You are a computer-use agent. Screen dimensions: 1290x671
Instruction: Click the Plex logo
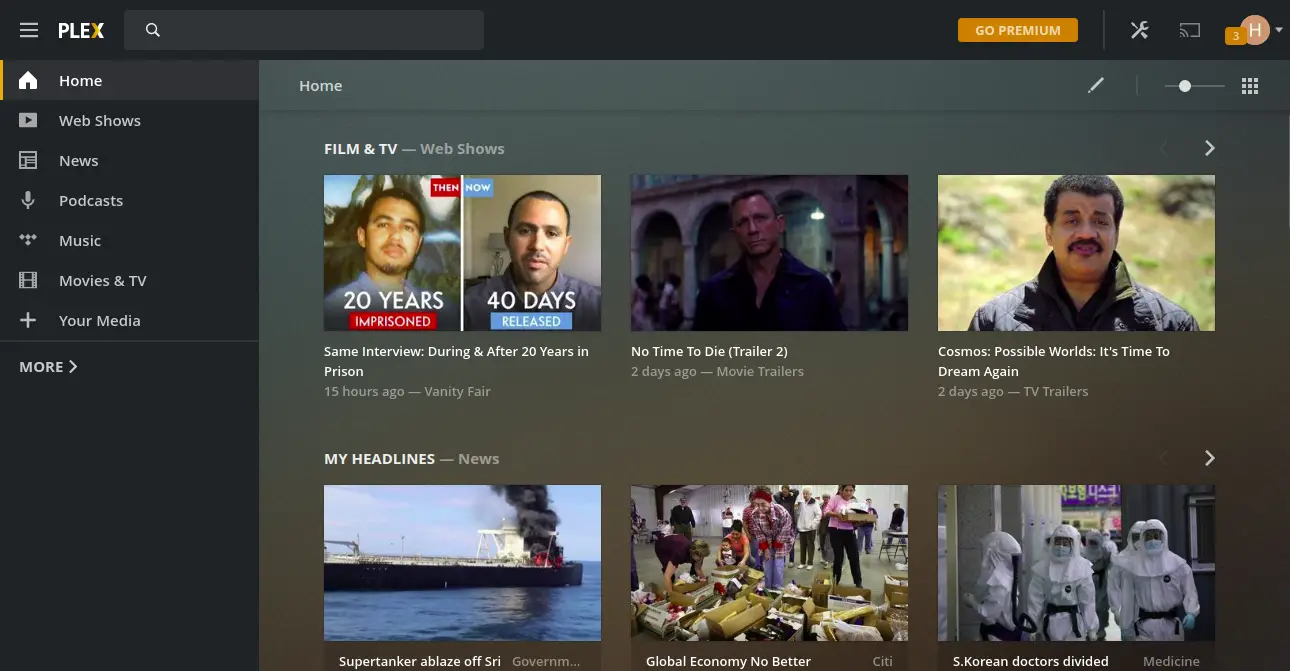coord(81,30)
